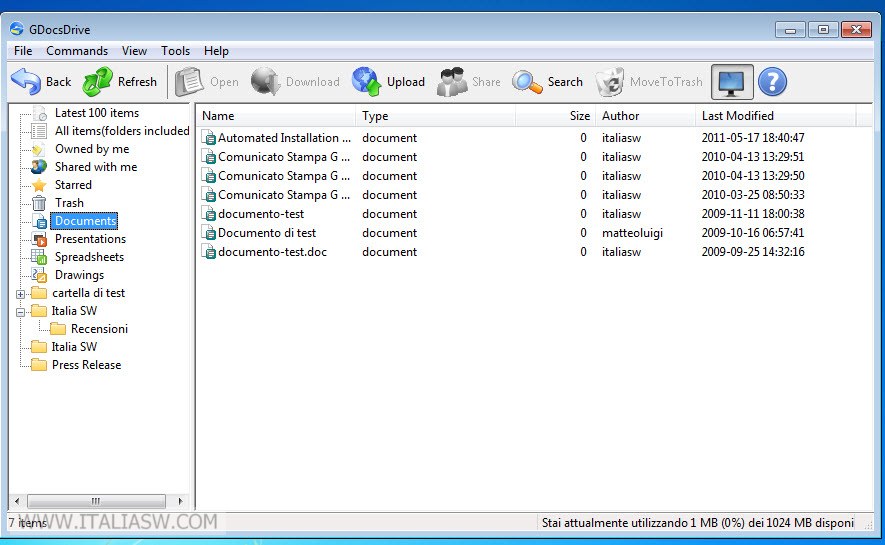Image resolution: width=885 pixels, height=545 pixels.
Task: Open the File menu
Action: [23, 51]
